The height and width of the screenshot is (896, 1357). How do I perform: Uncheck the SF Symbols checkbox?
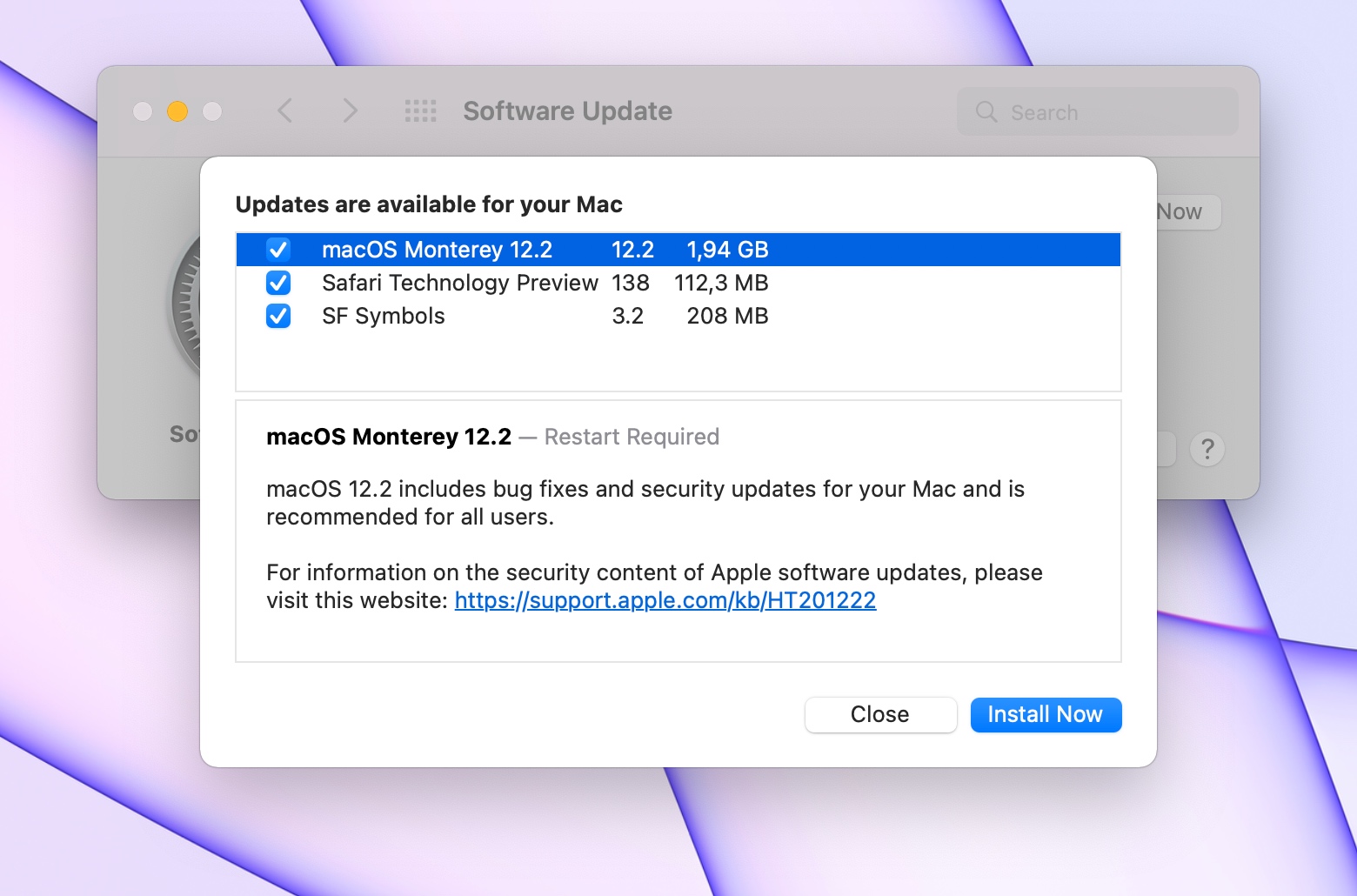278,316
